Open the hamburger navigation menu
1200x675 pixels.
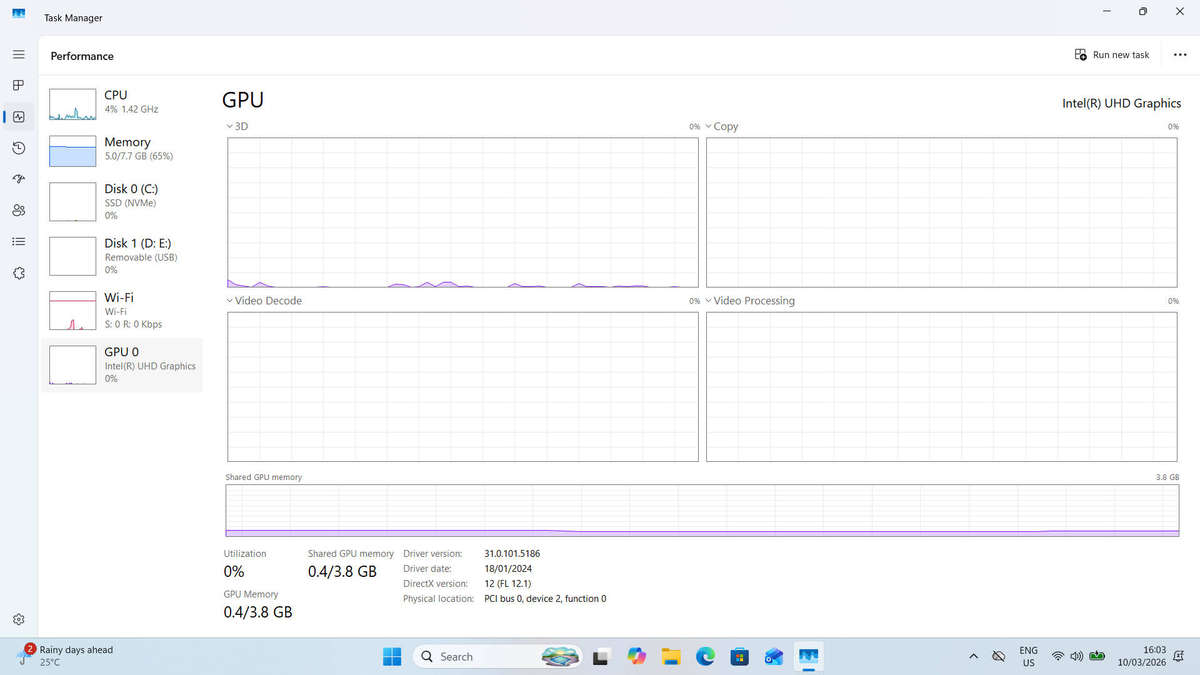click(18, 54)
